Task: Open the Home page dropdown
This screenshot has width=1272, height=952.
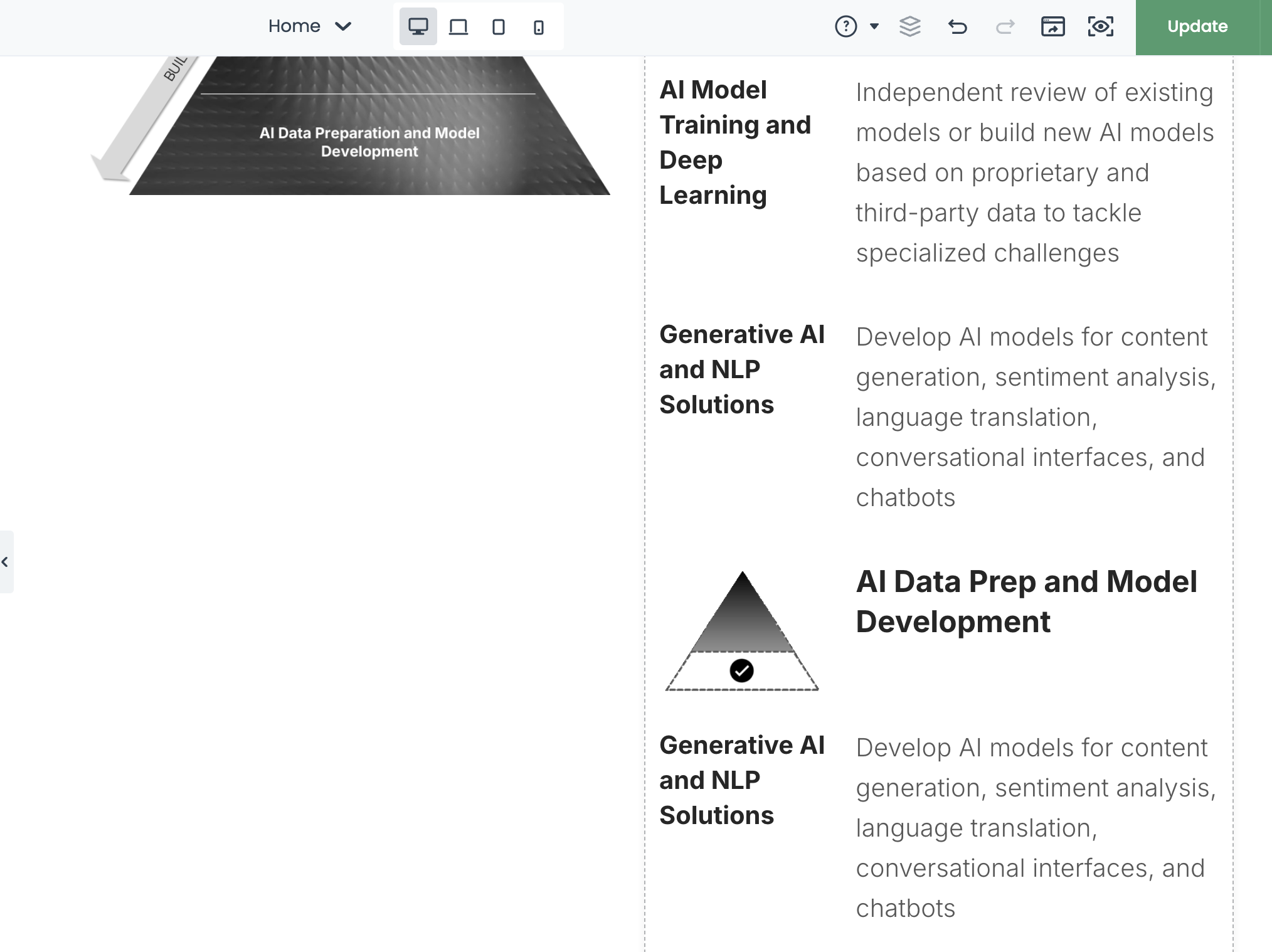Action: tap(309, 26)
